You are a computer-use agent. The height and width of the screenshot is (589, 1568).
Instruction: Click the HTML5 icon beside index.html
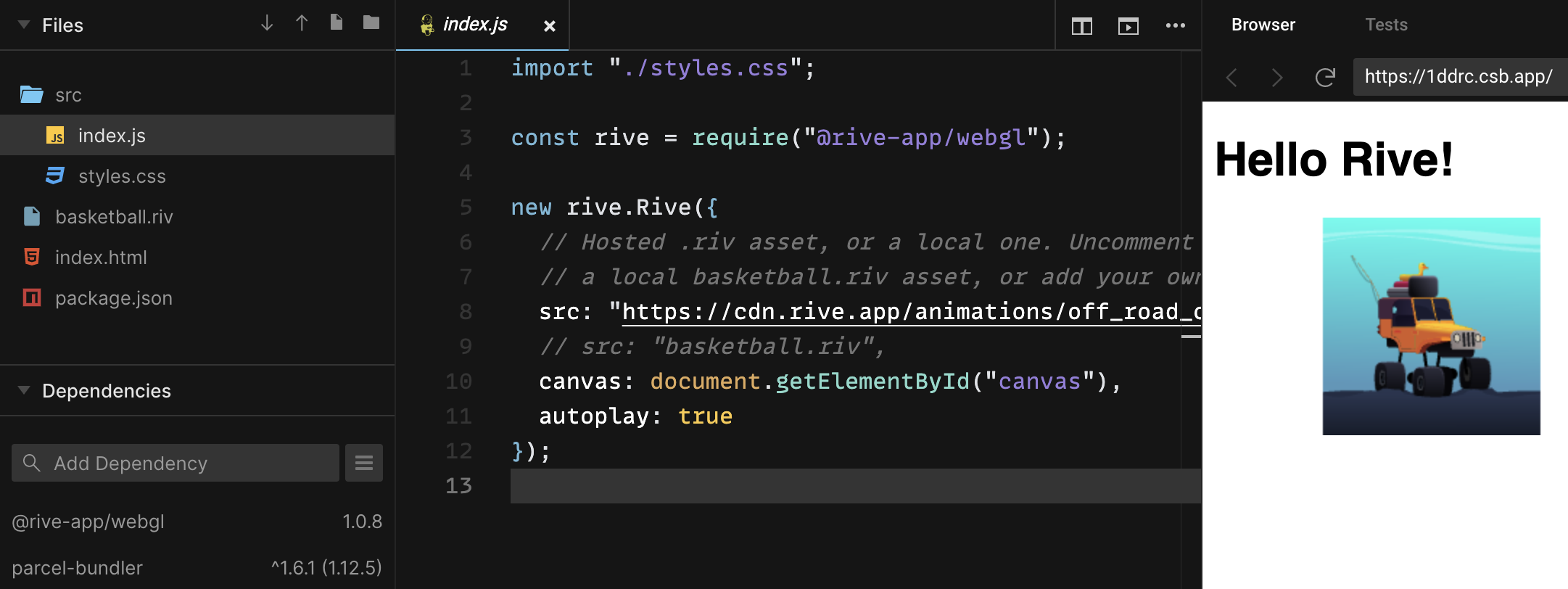tap(32, 257)
